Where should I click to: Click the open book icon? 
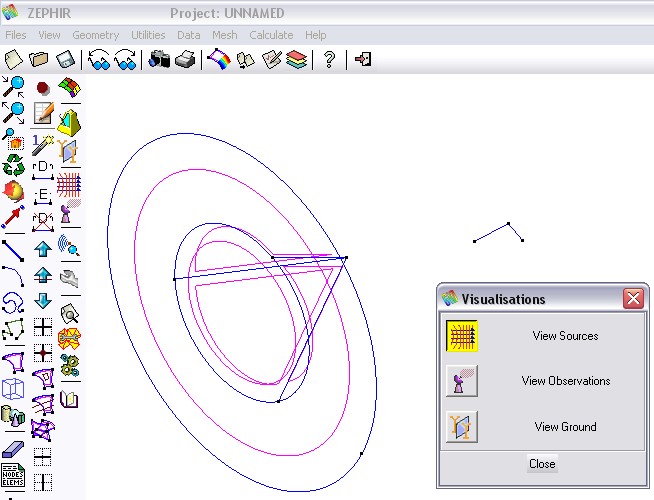[x=69, y=399]
